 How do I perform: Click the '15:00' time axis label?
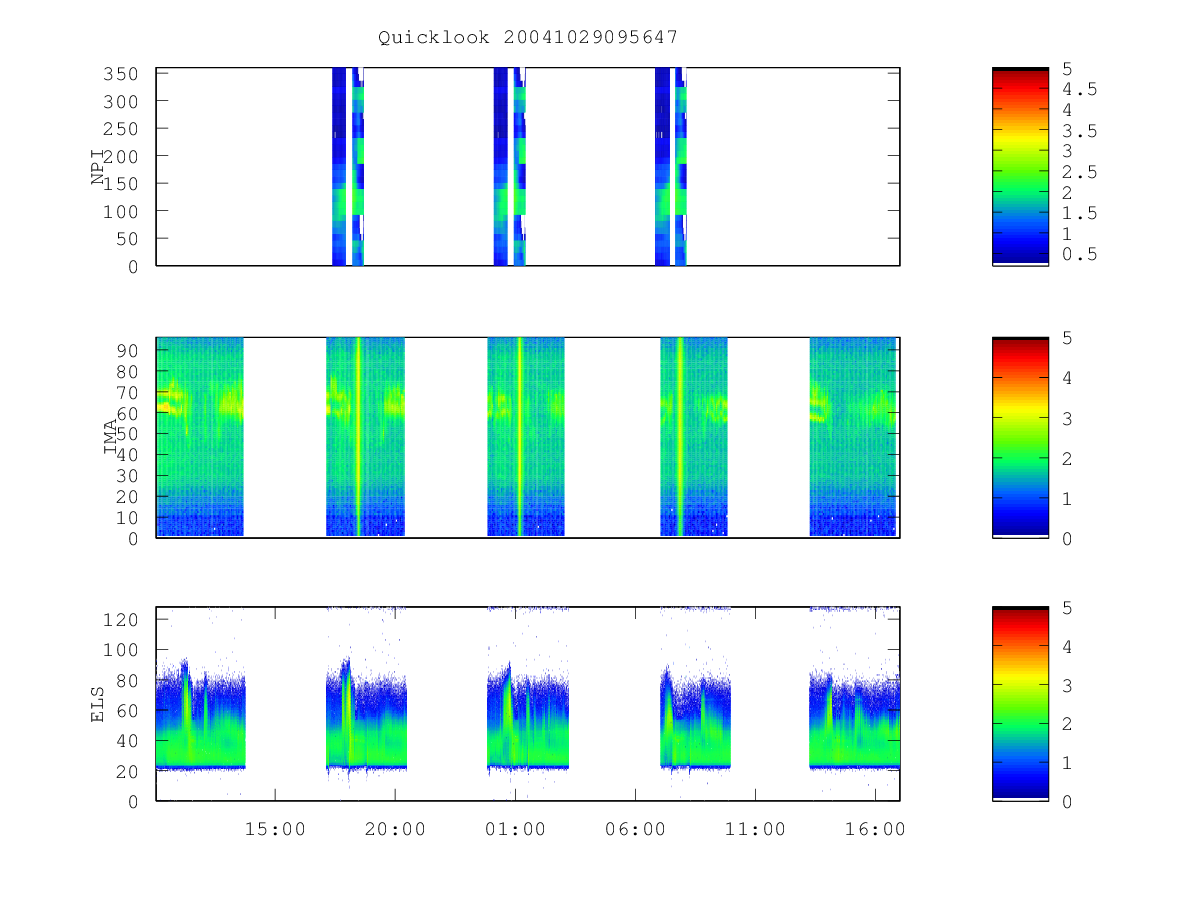point(275,829)
